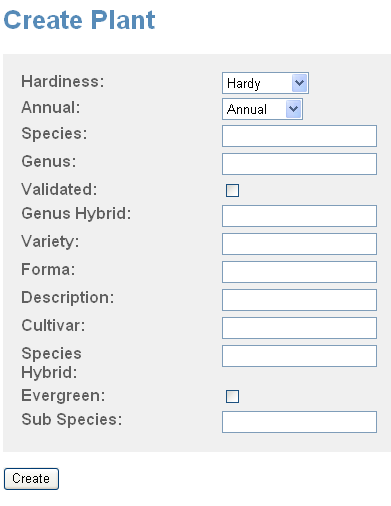Viewport: 391px width, 506px height.
Task: Select the Variety input box
Action: tap(299, 244)
